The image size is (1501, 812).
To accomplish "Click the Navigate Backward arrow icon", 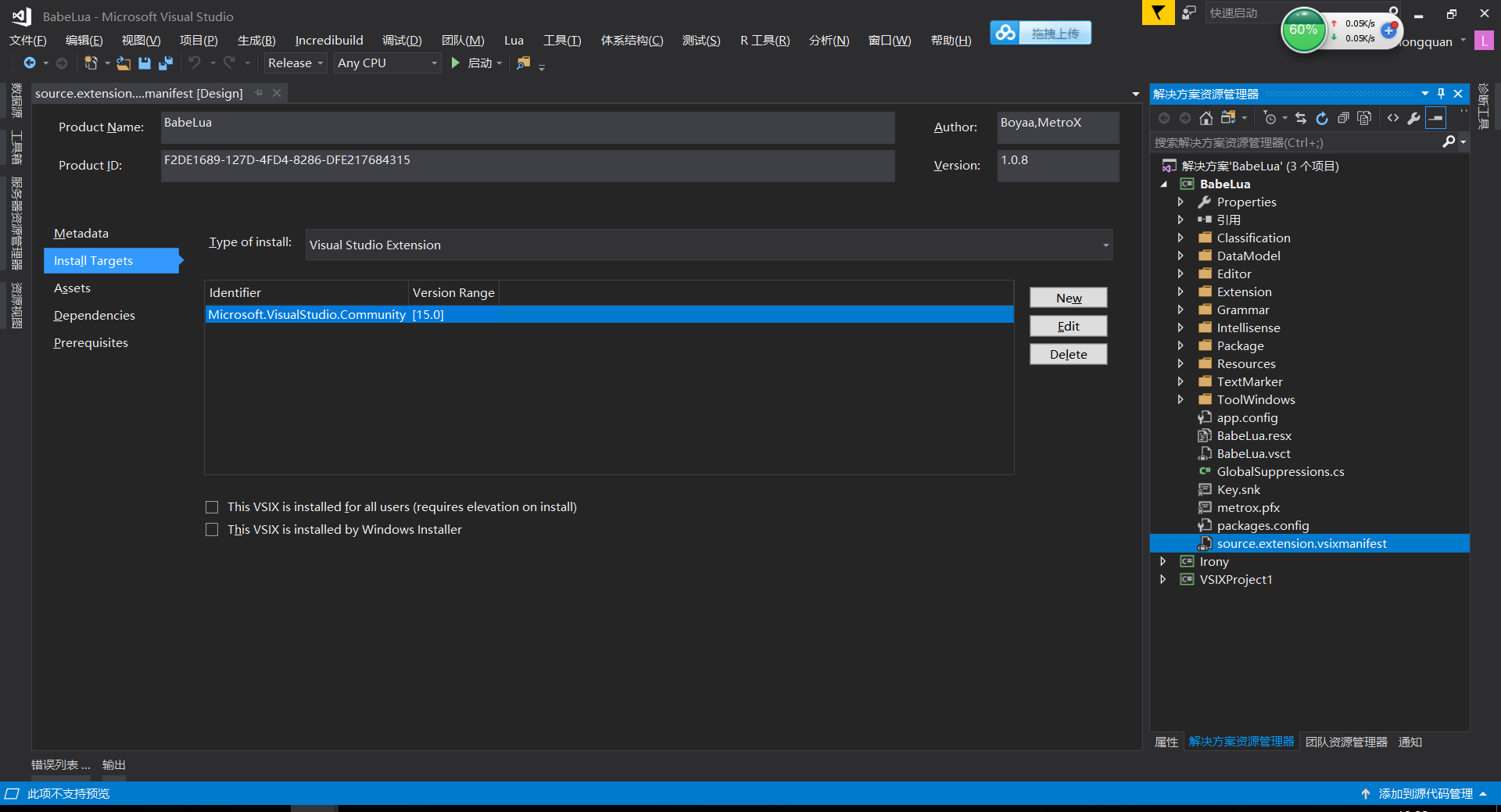I will click(x=30, y=63).
